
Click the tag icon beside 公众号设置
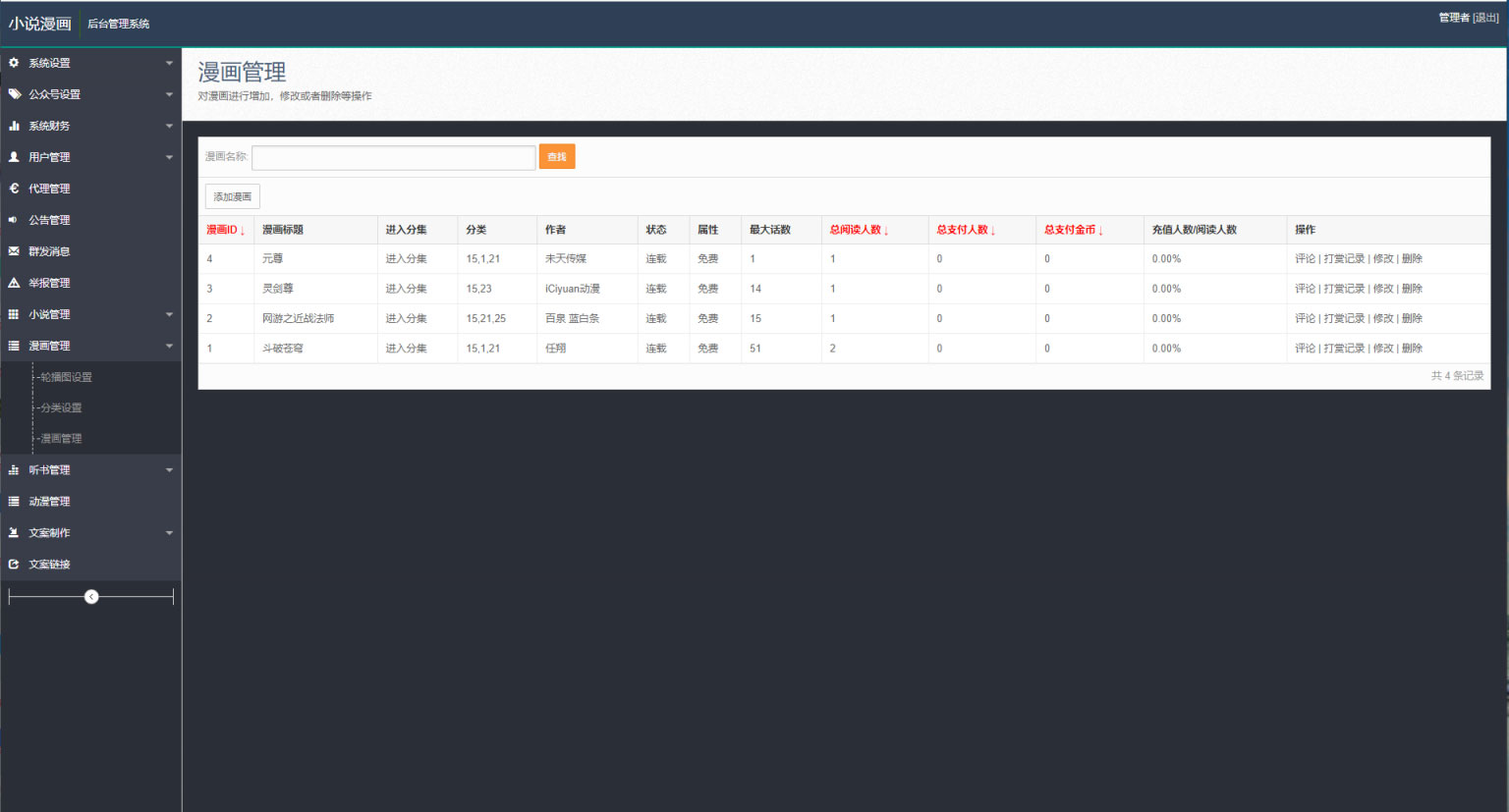pyautogui.click(x=14, y=94)
